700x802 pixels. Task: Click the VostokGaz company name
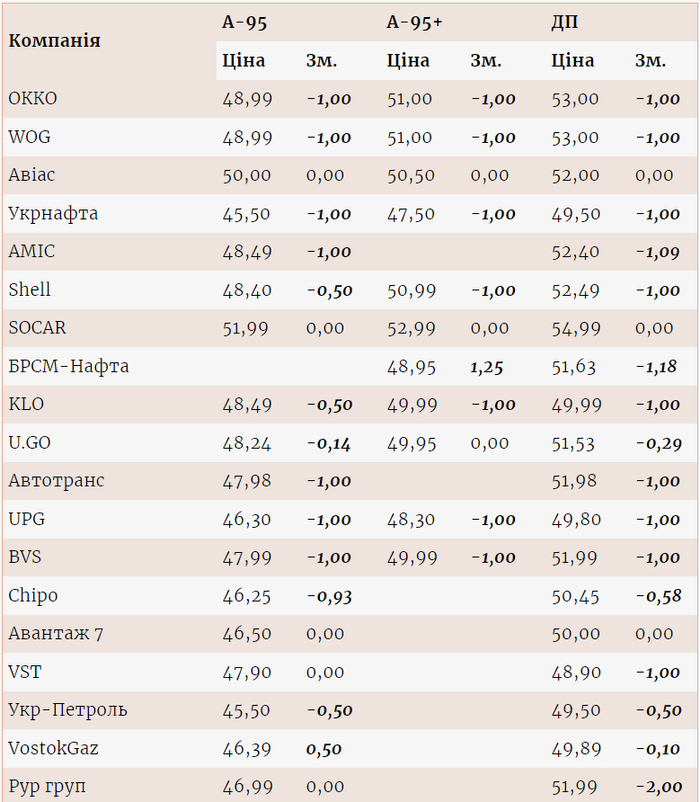(x=53, y=748)
